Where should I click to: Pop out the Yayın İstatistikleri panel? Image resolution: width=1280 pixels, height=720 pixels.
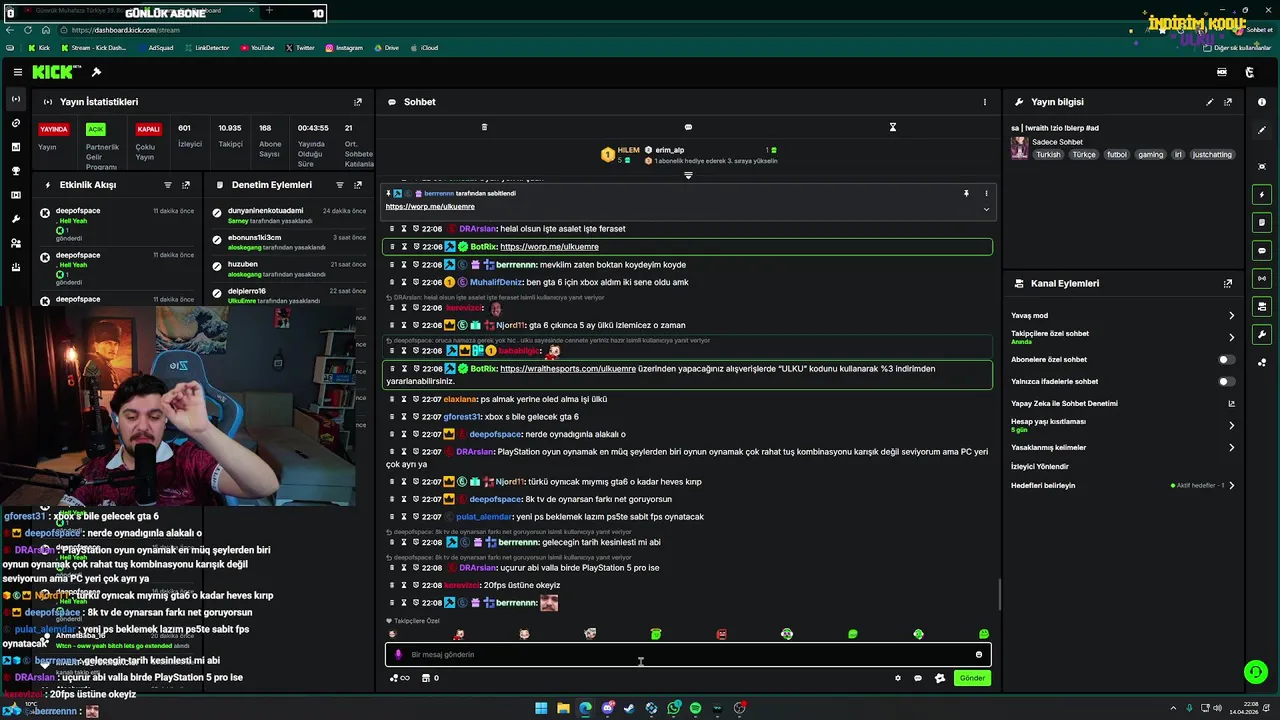[x=358, y=102]
